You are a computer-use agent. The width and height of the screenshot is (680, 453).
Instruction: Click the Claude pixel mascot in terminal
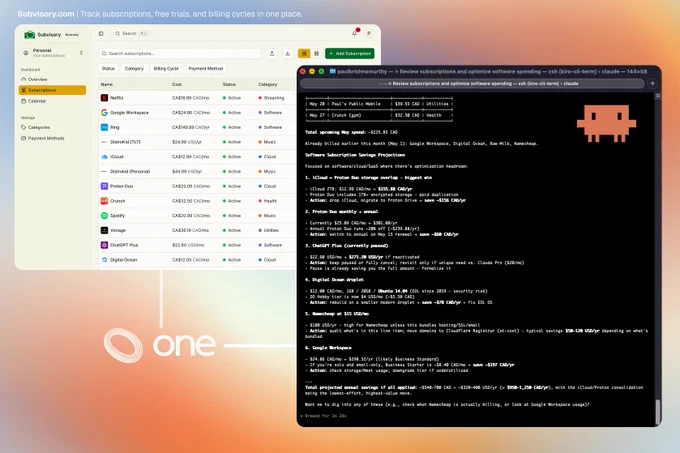point(606,123)
